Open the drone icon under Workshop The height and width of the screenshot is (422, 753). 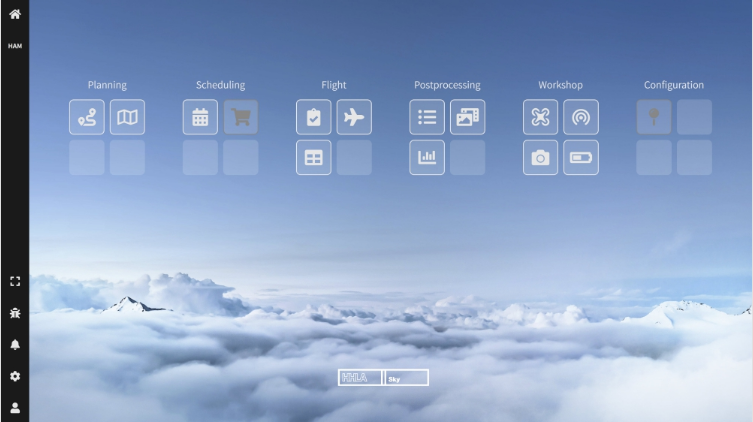point(540,117)
